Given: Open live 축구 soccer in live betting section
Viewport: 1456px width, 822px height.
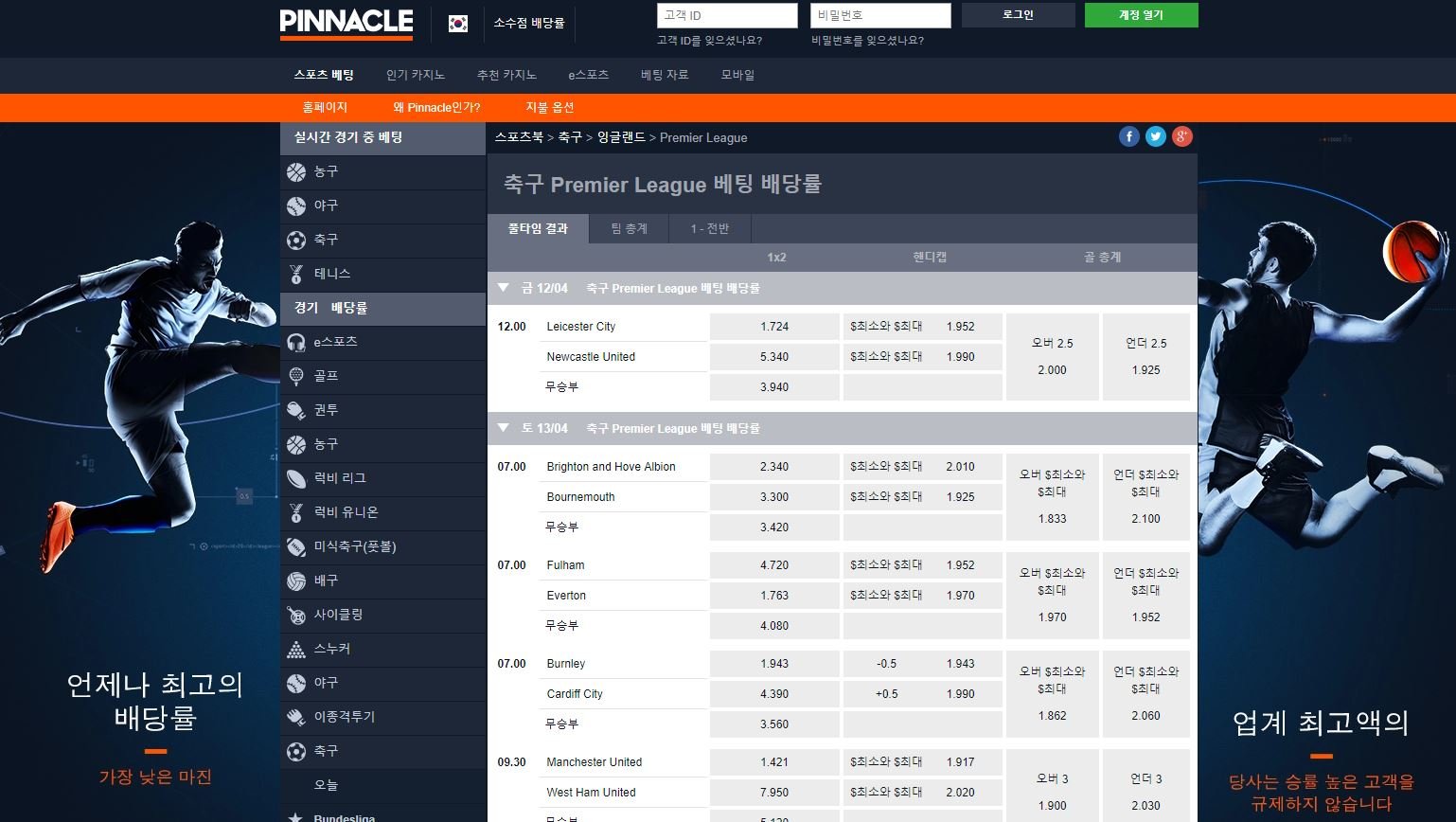Looking at the screenshot, I should (382, 240).
